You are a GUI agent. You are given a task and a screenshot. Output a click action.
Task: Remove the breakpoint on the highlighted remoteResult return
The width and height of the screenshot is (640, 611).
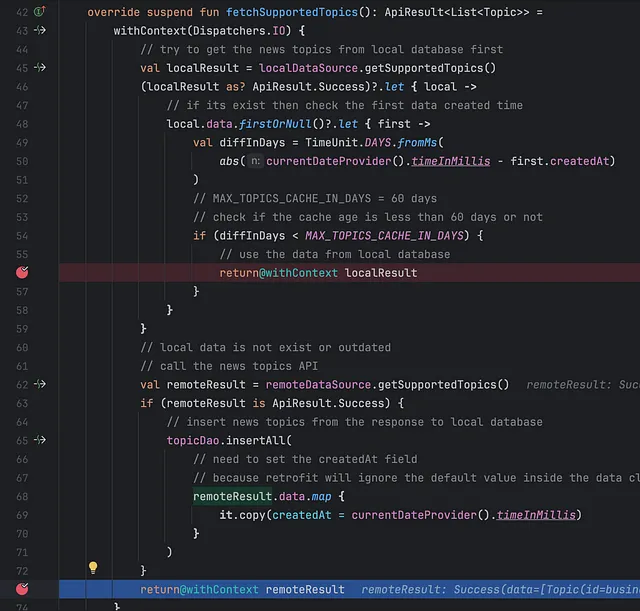pyautogui.click(x=23, y=589)
